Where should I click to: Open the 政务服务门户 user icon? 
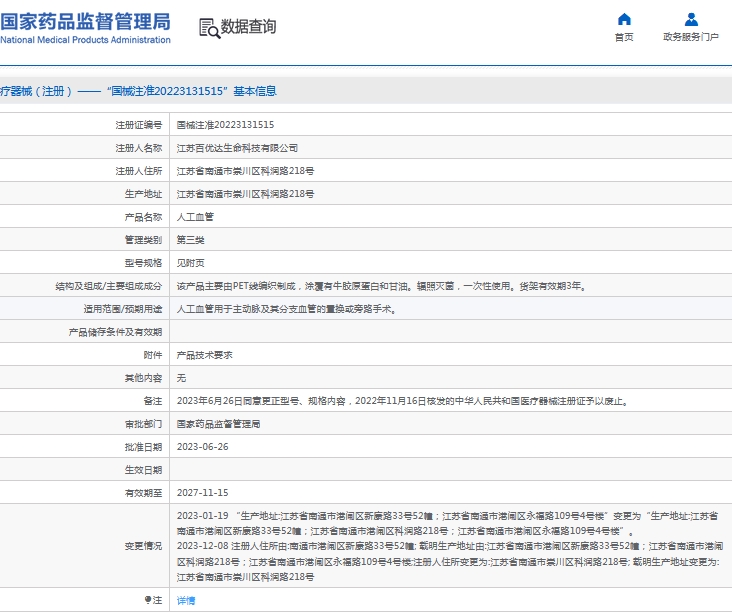coord(691,20)
